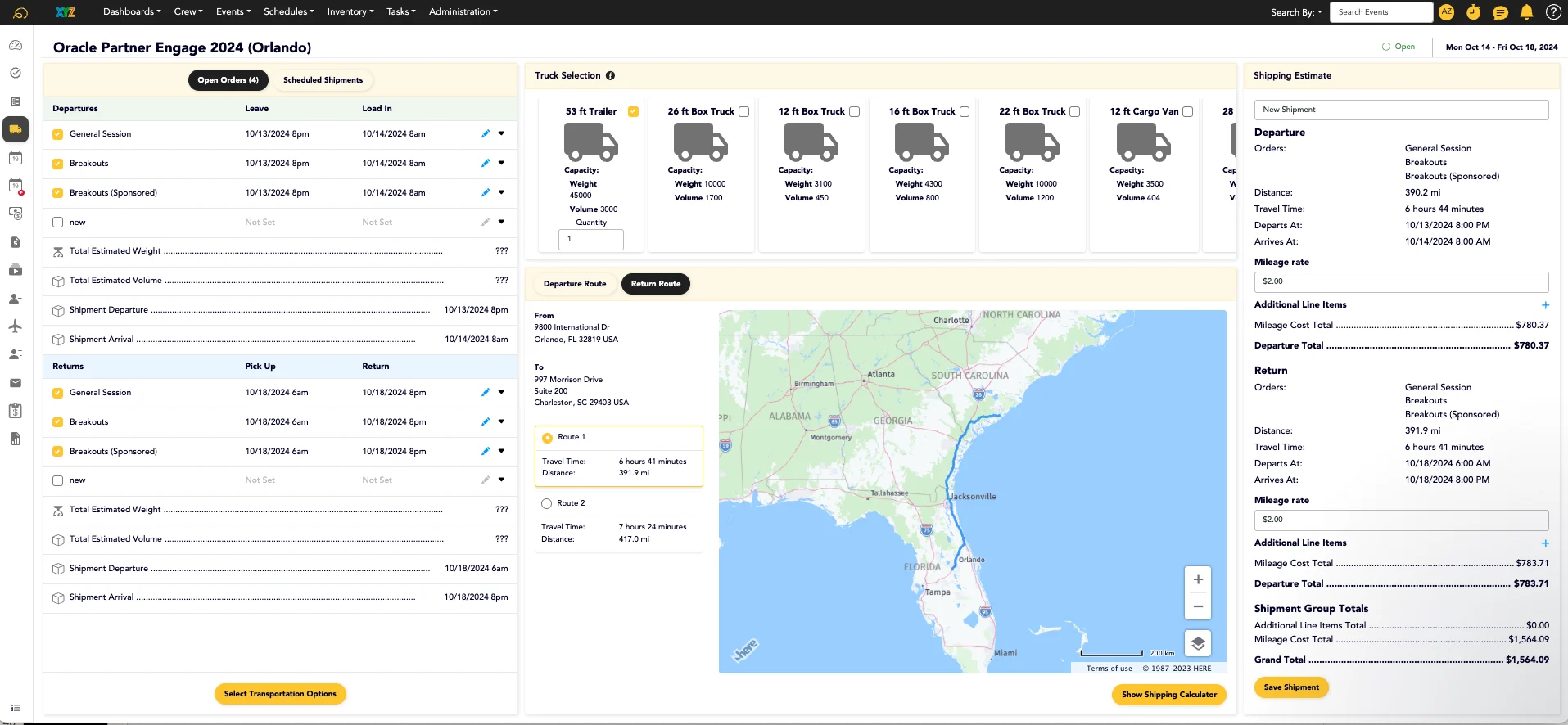
Task: Switch to Departure Route tab
Action: [x=575, y=284]
